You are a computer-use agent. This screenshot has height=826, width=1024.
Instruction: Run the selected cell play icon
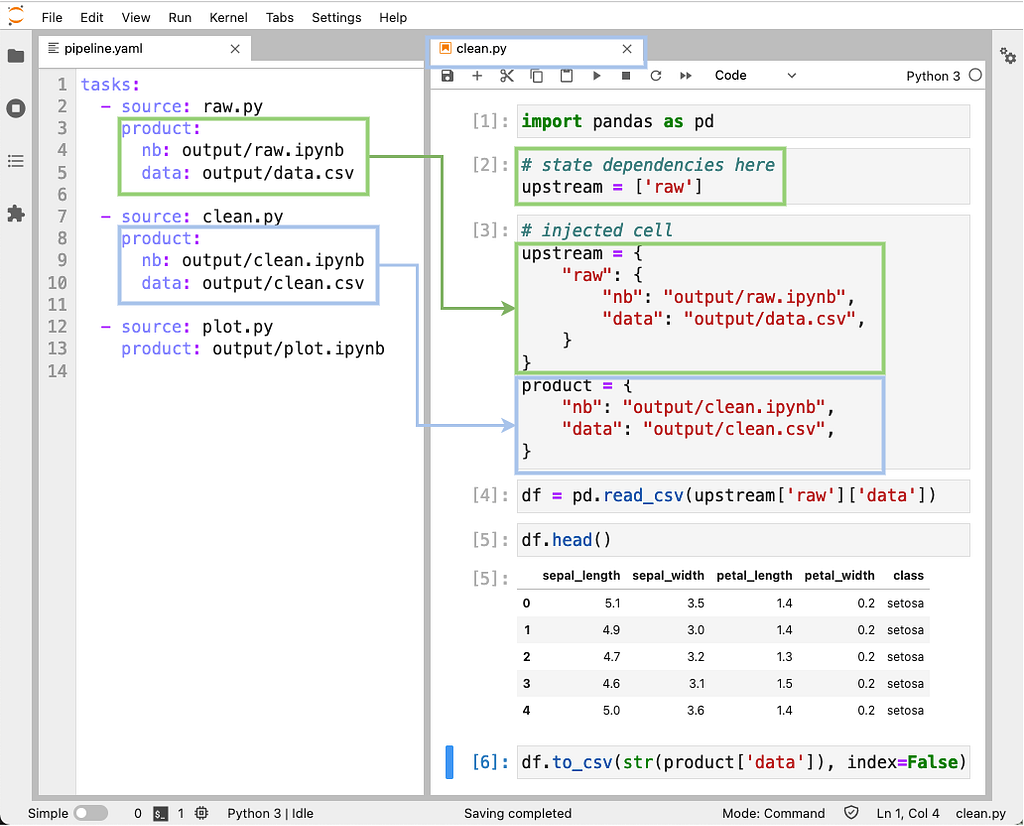coord(596,76)
